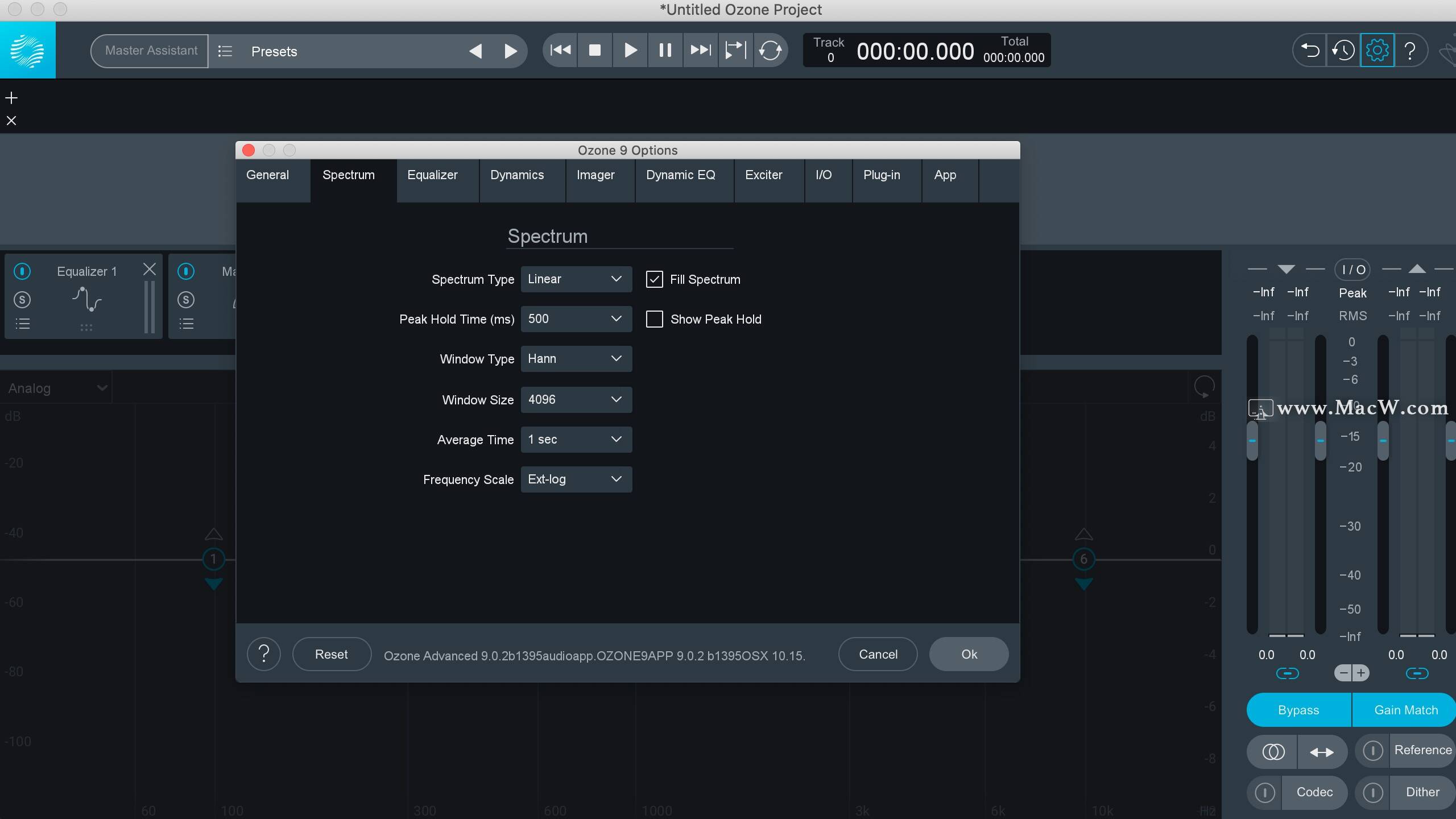Image resolution: width=1456 pixels, height=819 pixels.
Task: Toggle the I/O meter mode button
Action: pos(1352,270)
